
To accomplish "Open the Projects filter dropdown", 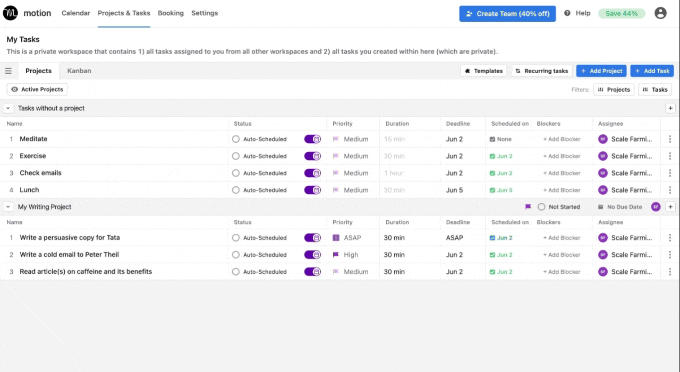I will coord(614,90).
